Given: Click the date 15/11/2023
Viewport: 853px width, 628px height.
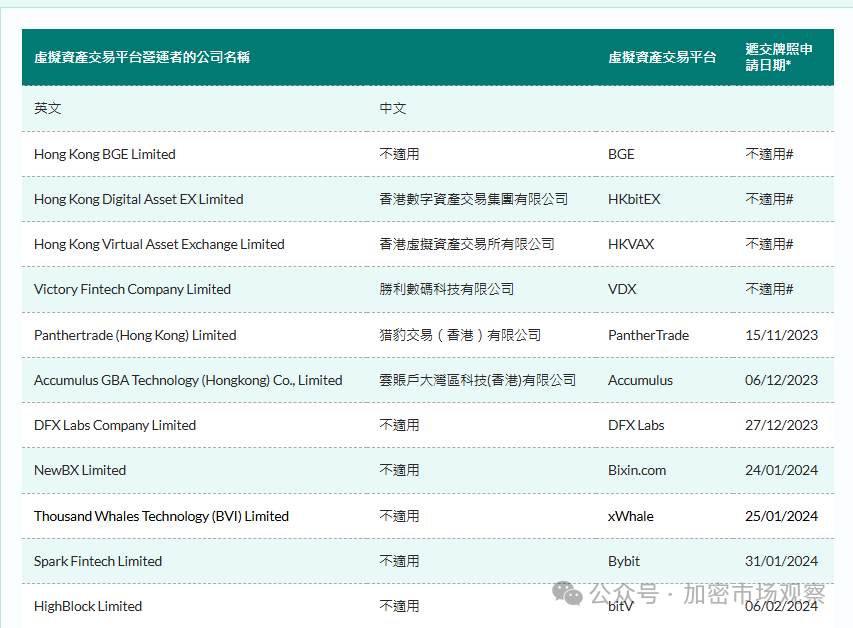Looking at the screenshot, I should click(x=781, y=335).
